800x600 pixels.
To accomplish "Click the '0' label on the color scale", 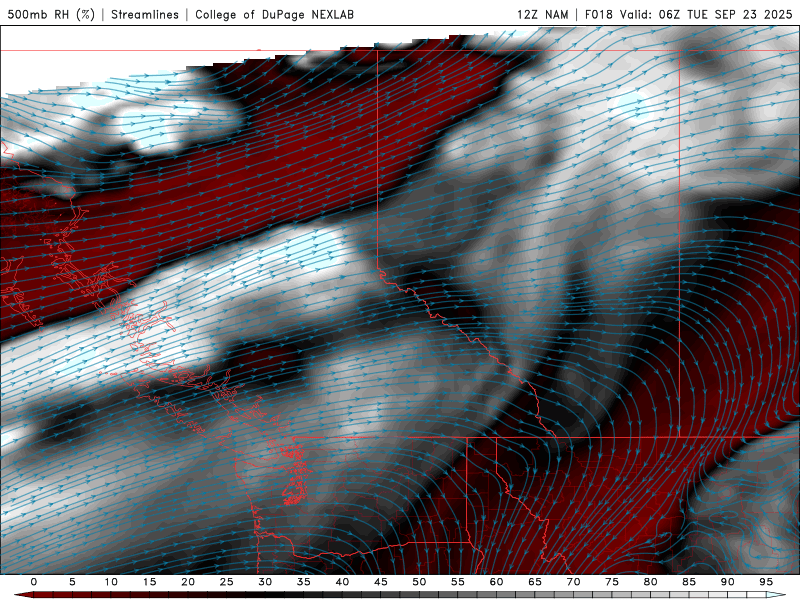I will [34, 582].
